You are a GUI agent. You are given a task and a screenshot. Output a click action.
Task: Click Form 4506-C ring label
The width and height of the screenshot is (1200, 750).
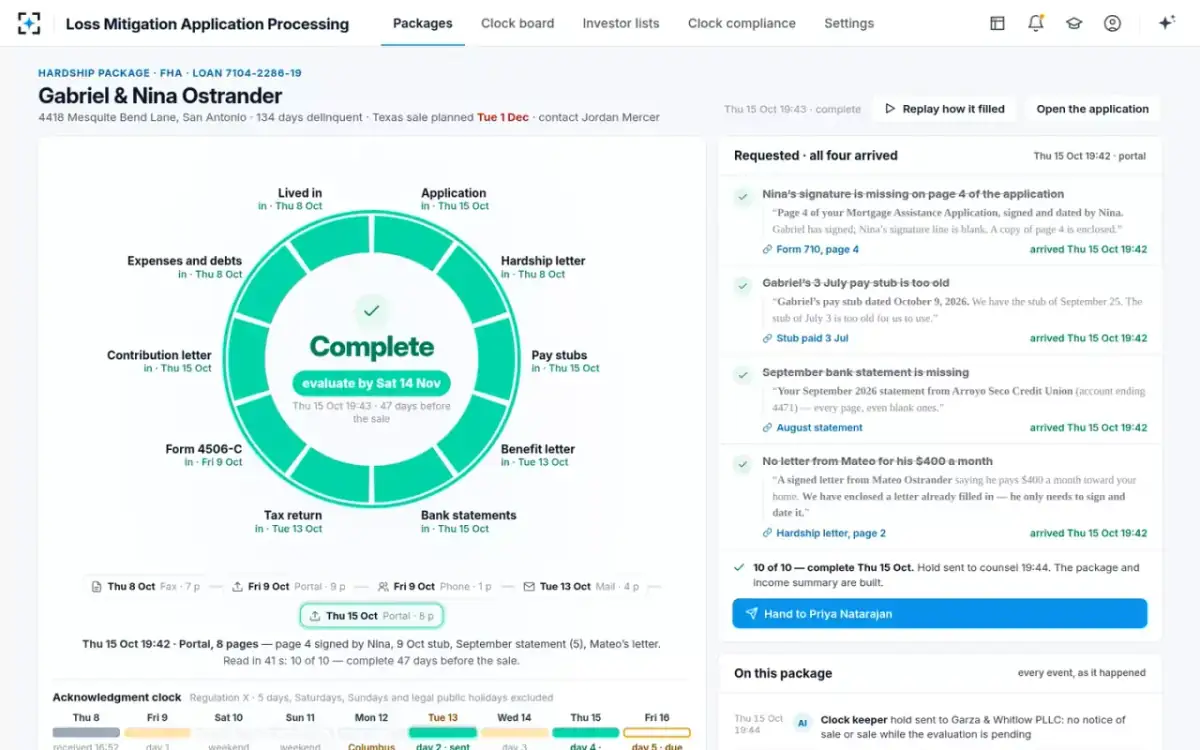point(204,455)
